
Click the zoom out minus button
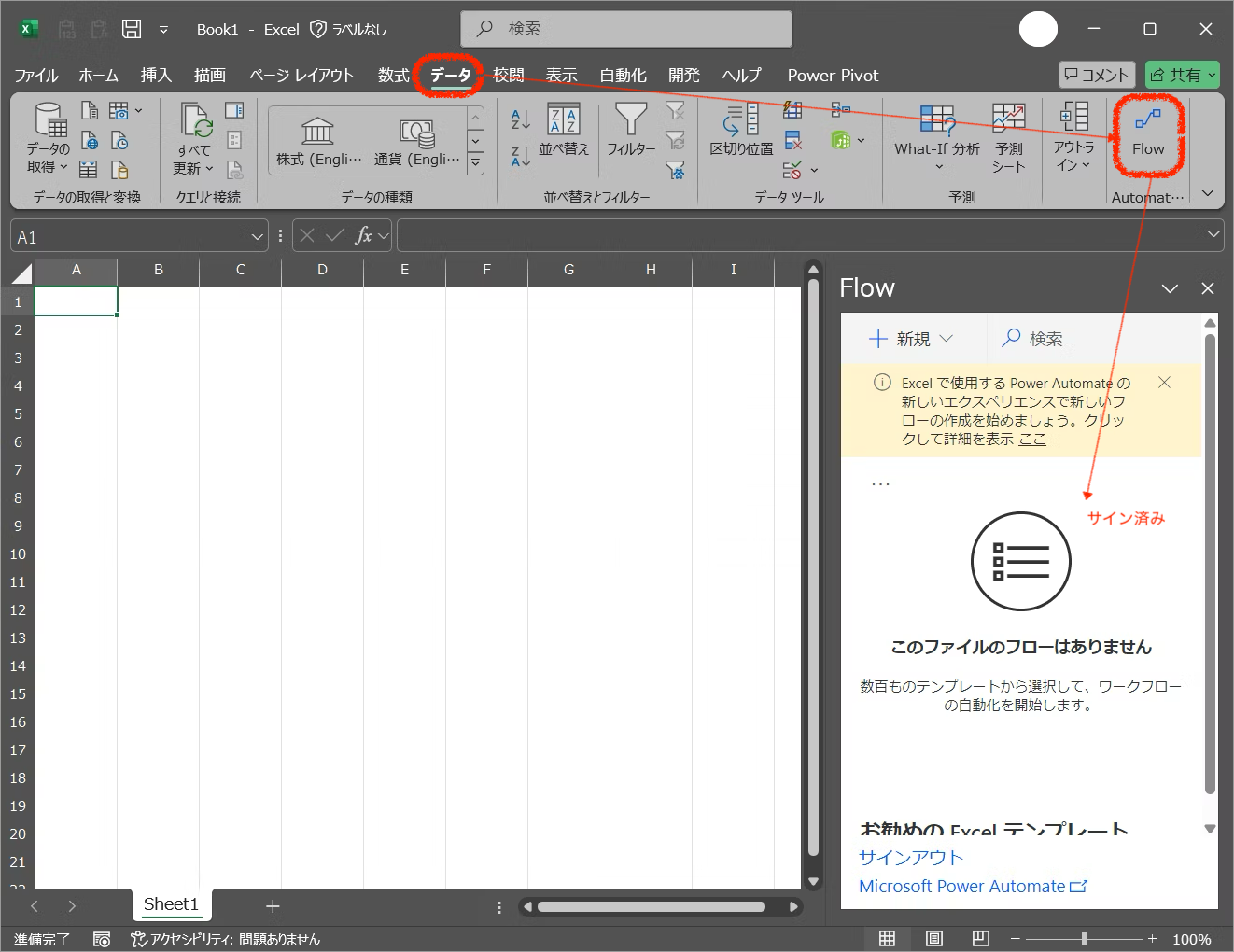1015,938
